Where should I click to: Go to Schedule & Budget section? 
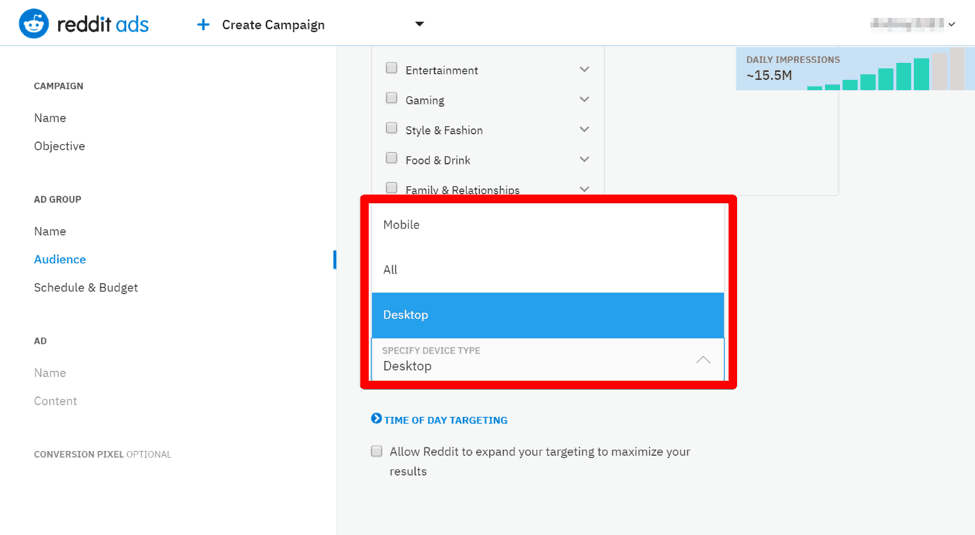coord(86,287)
